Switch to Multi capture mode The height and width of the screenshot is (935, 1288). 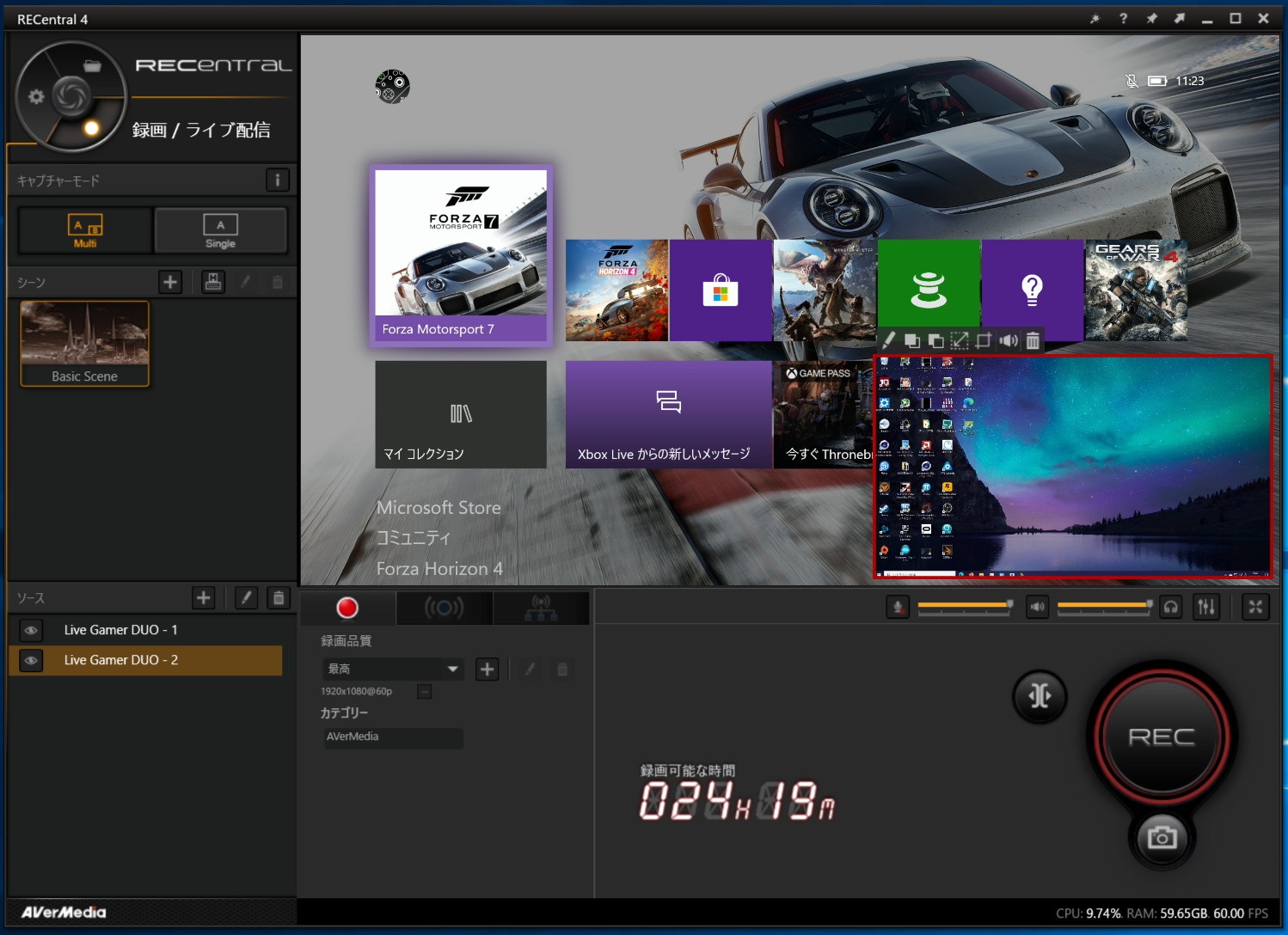pyautogui.click(x=85, y=230)
